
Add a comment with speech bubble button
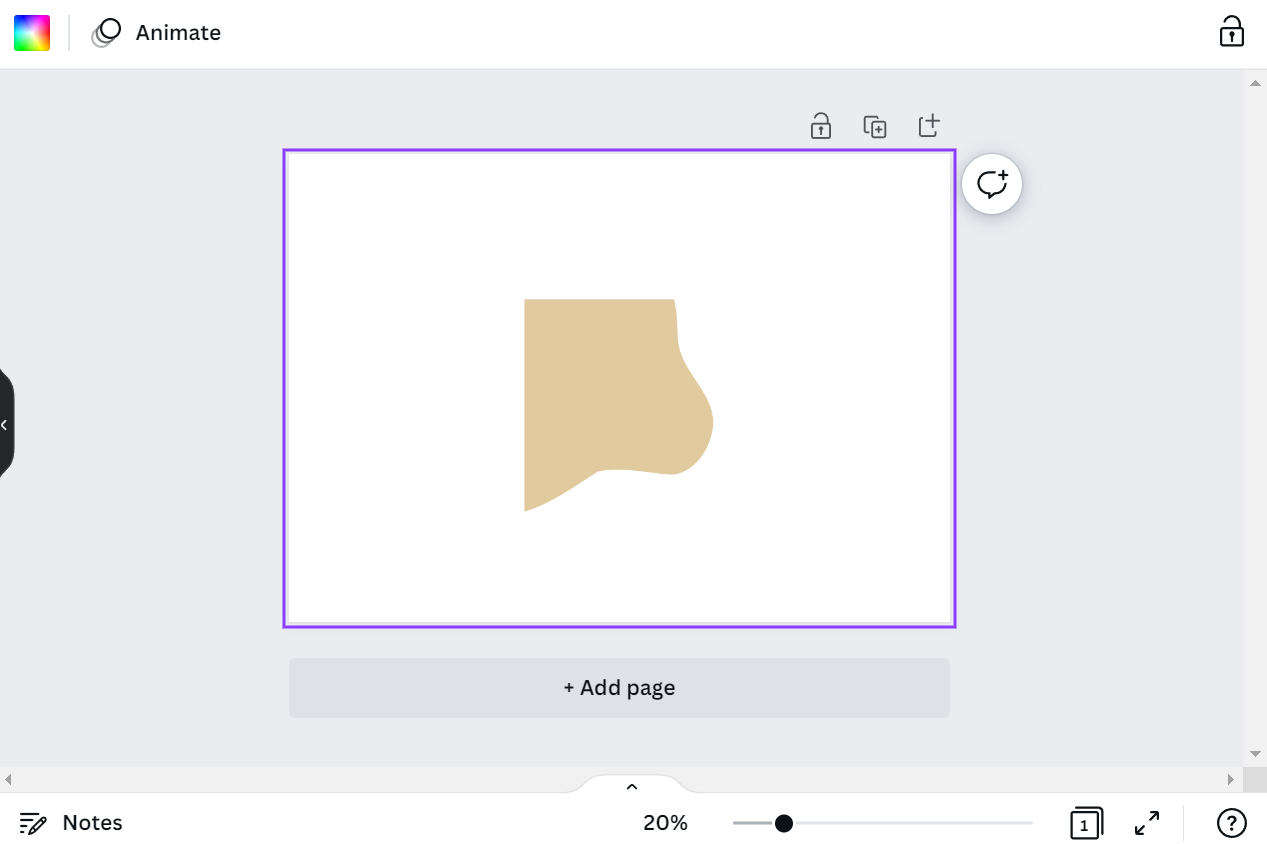[992, 184]
